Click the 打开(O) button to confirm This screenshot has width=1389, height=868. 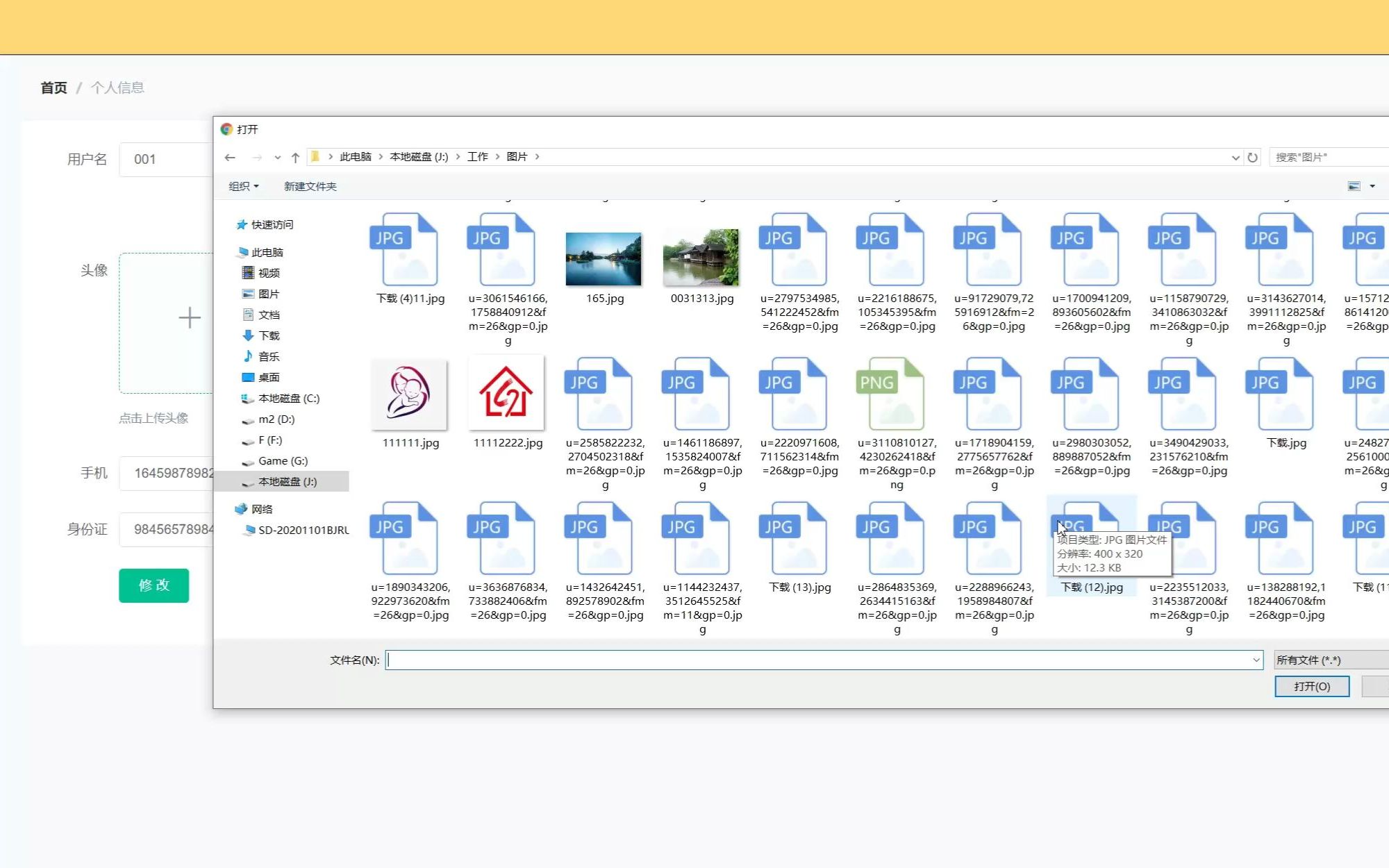coord(1311,686)
